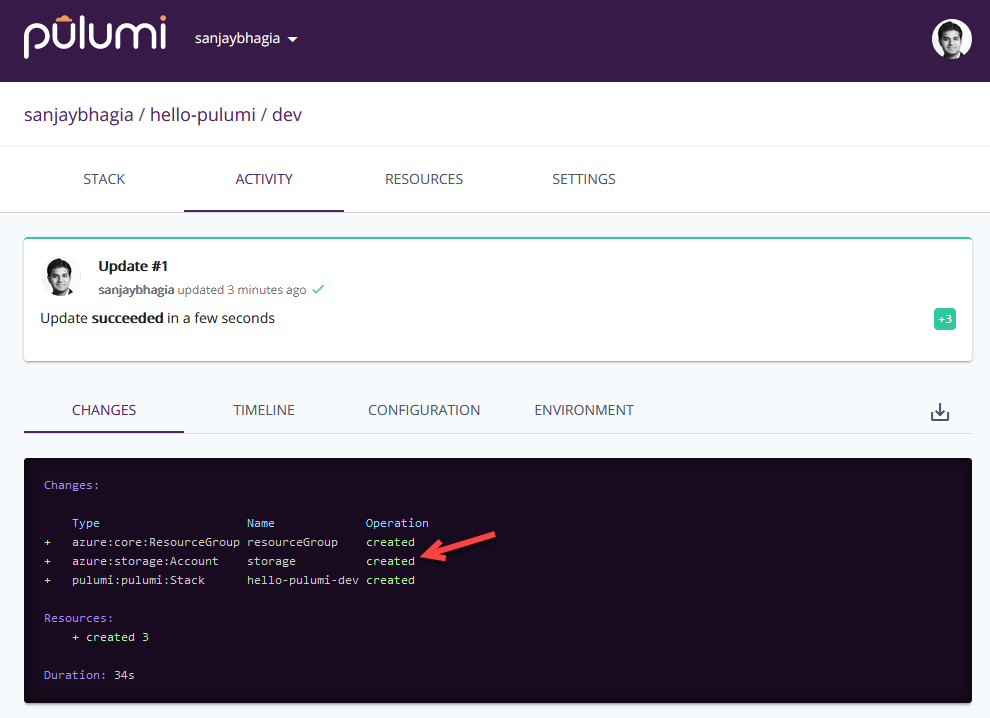This screenshot has height=718, width=990.
Task: Click the 'Changes:' heading in the log
Action: coord(71,486)
